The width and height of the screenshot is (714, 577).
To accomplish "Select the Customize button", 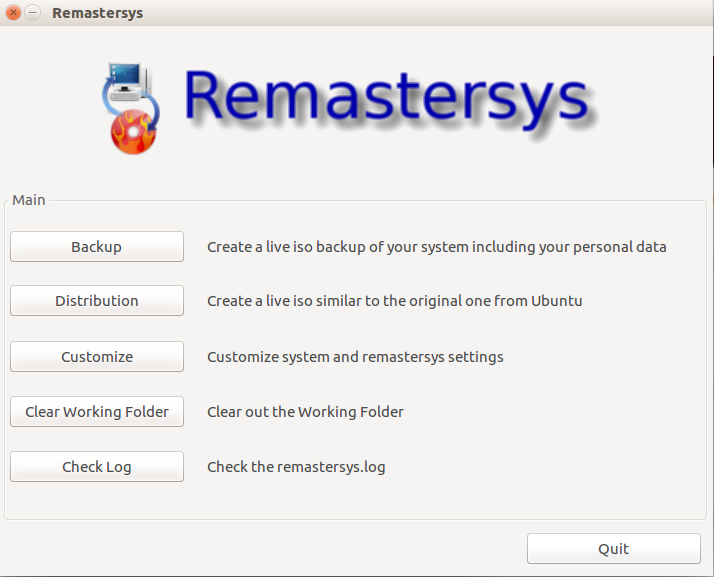I will click(x=97, y=357).
